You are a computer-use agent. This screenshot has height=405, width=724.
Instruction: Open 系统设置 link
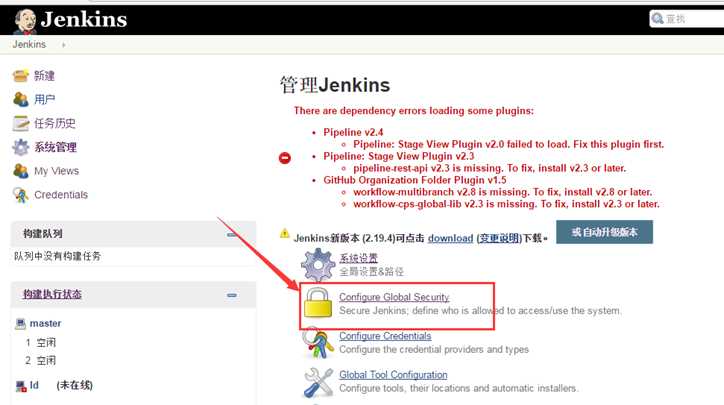(358, 258)
